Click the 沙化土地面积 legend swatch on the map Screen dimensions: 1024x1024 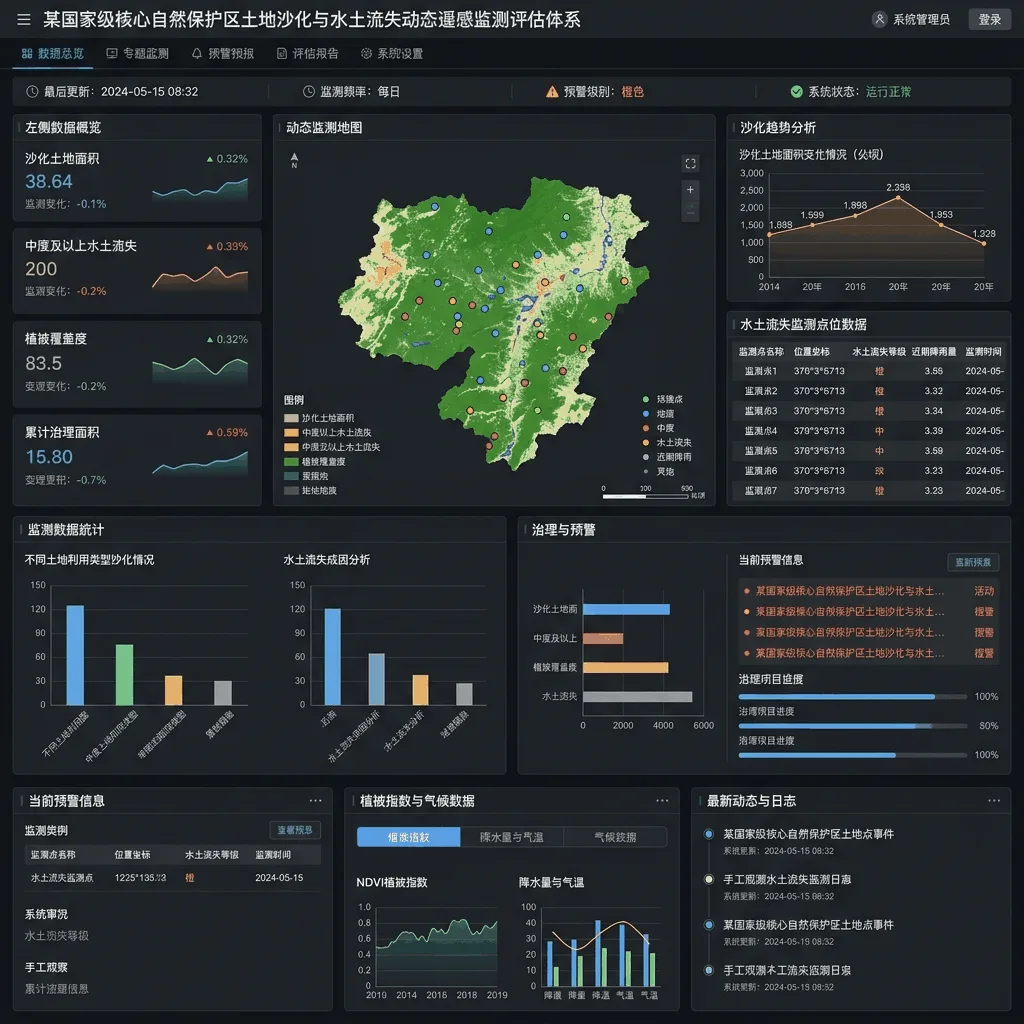[291, 418]
